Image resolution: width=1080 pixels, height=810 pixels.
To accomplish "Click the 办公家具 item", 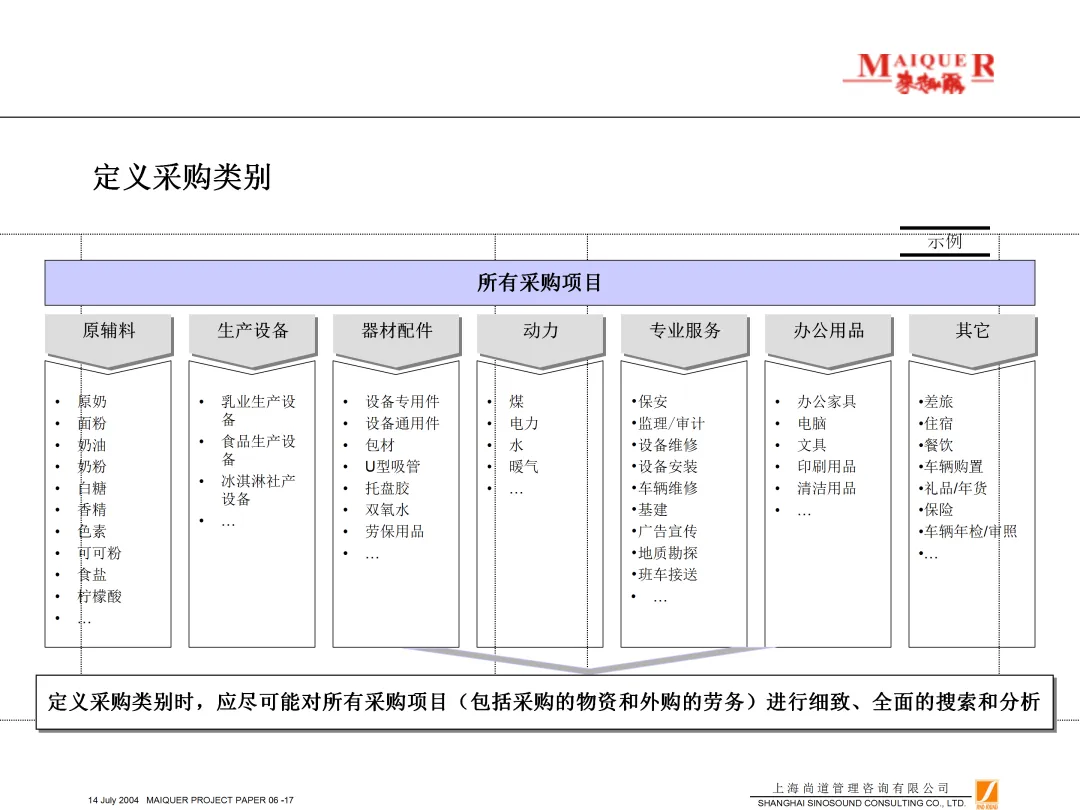I will (x=827, y=402).
